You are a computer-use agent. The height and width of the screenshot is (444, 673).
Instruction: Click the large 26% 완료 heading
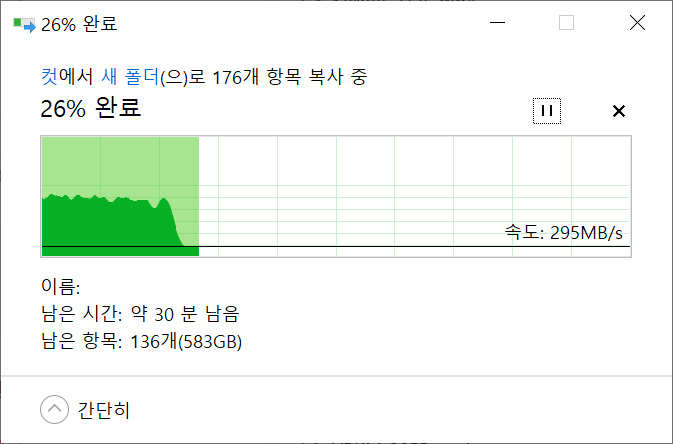pyautogui.click(x=91, y=108)
